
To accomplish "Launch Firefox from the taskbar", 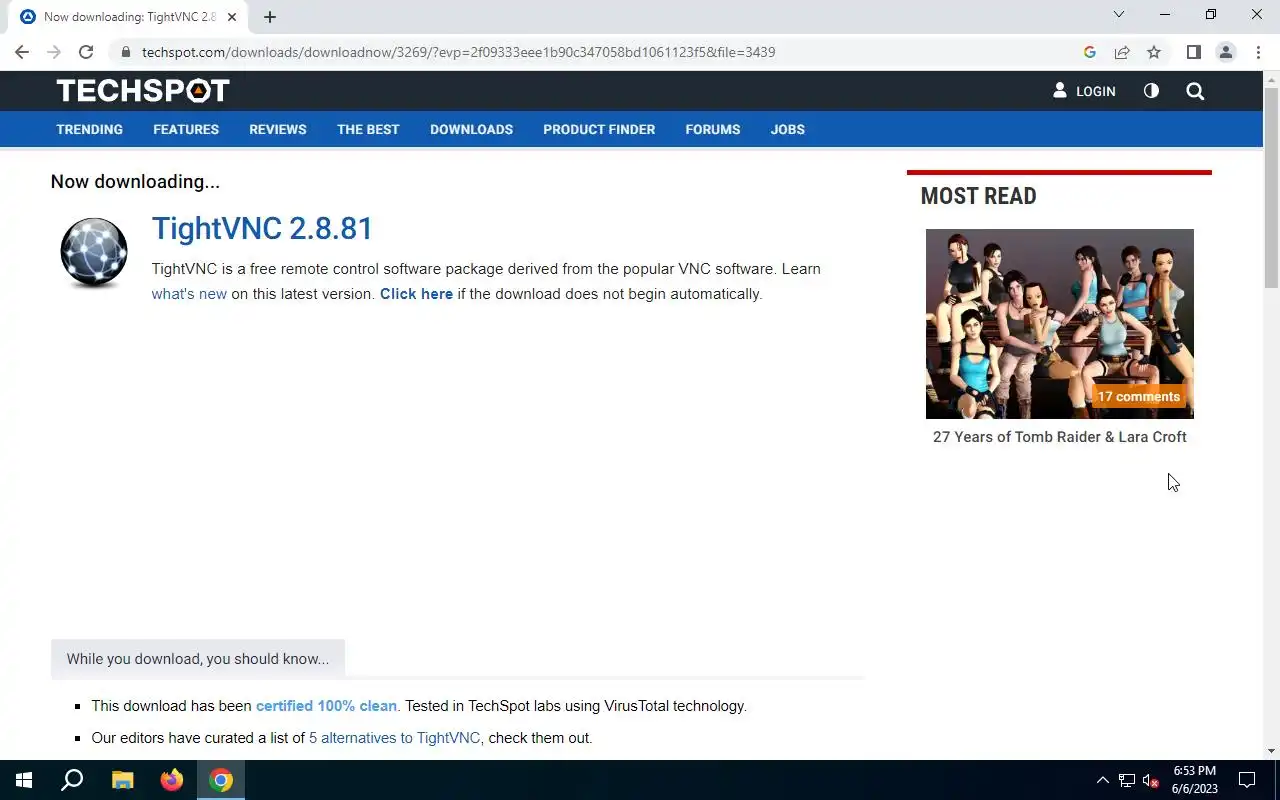I will (x=172, y=780).
